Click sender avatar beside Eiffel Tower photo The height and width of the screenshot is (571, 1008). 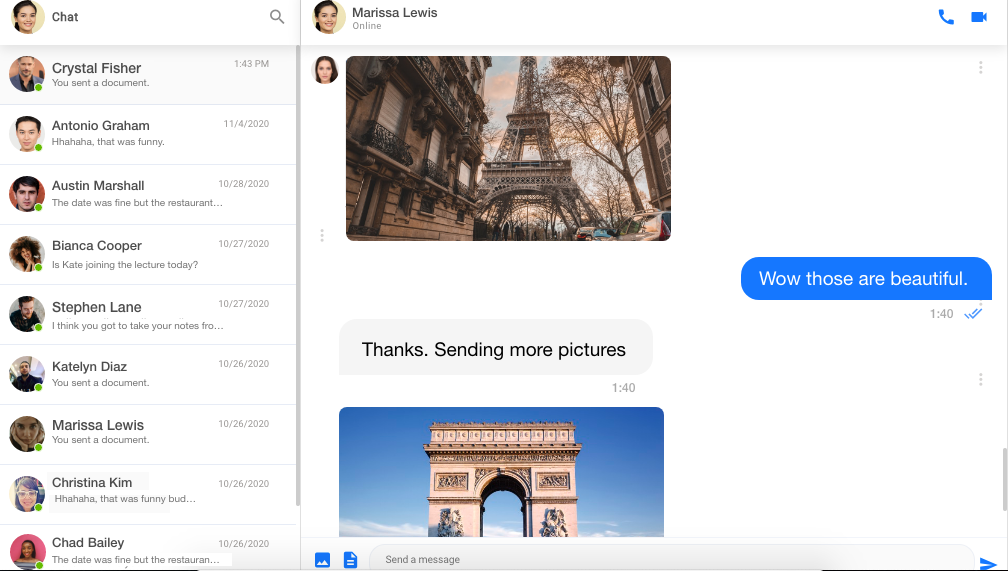[325, 69]
